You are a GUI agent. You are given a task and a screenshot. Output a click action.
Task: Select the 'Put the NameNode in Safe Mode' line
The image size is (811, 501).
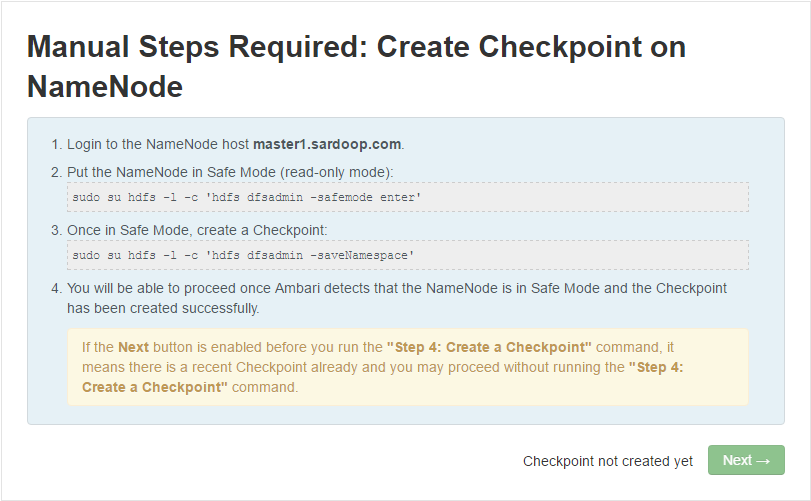pyautogui.click(x=230, y=172)
